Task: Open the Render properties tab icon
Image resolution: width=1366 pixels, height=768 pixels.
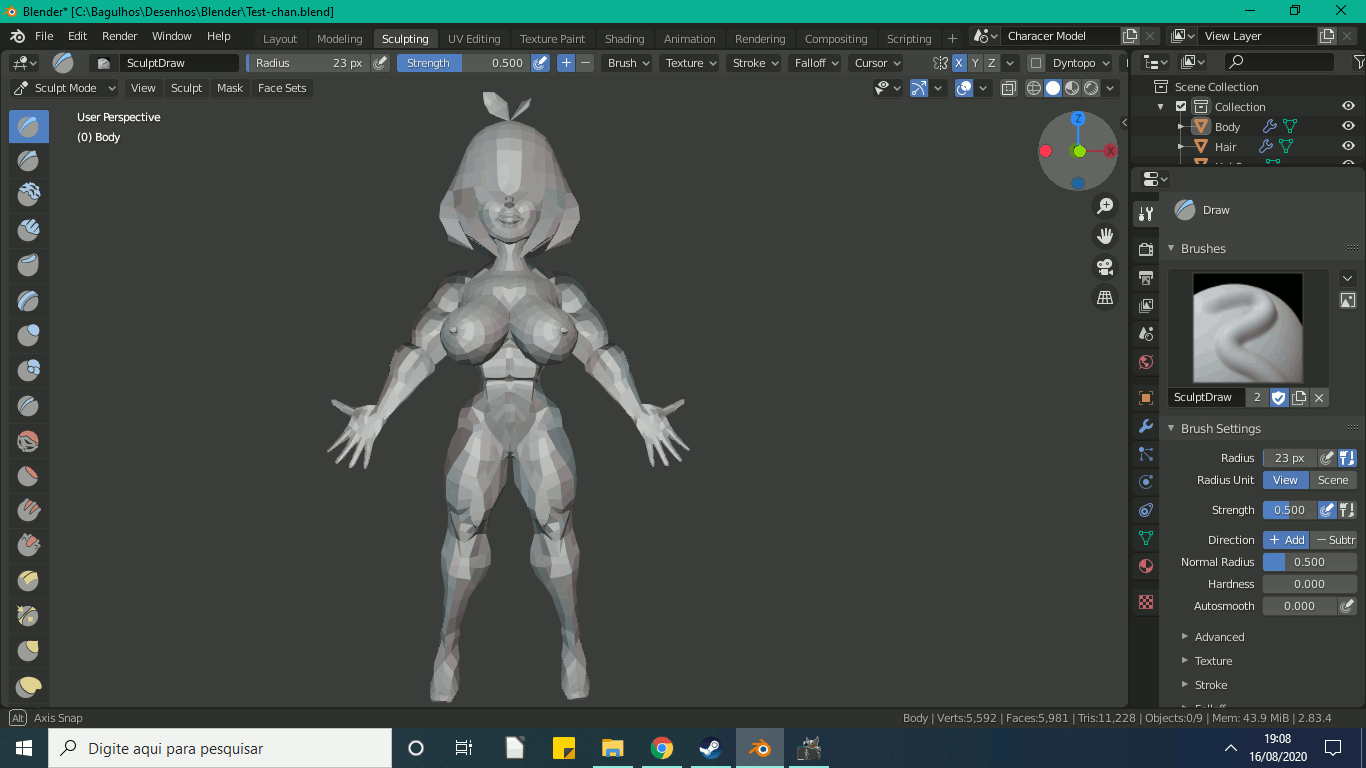Action: pyautogui.click(x=1146, y=249)
